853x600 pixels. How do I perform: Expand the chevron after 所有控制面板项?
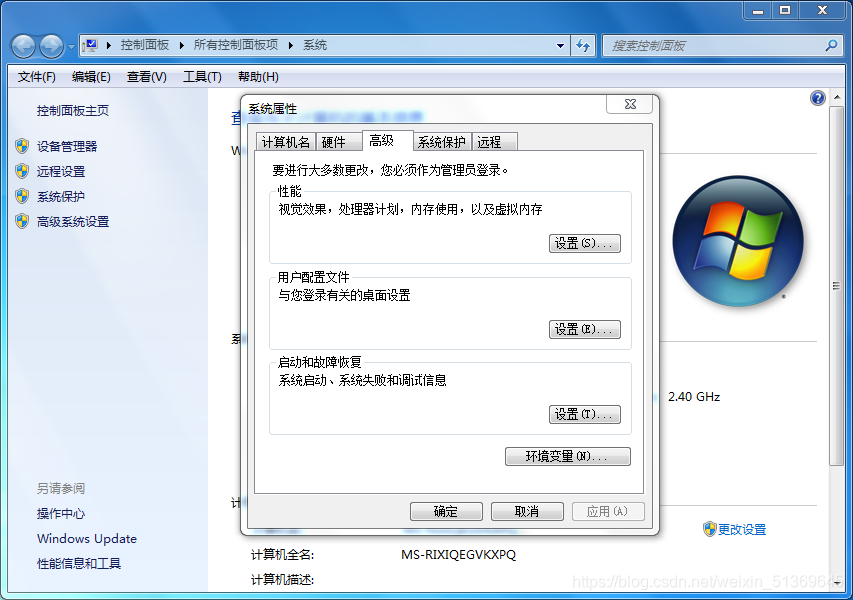point(291,45)
